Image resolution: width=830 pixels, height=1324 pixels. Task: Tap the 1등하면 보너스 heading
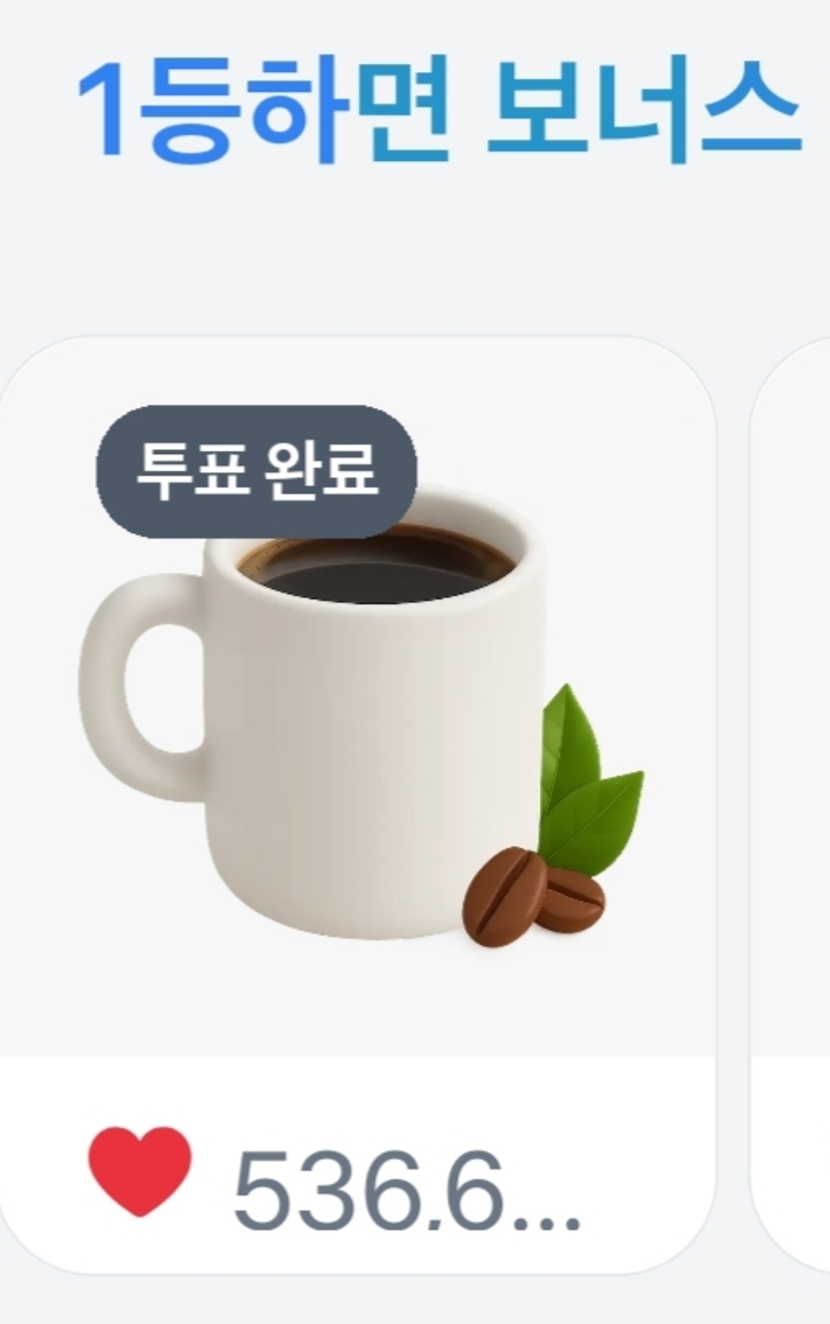[x=440, y=112]
